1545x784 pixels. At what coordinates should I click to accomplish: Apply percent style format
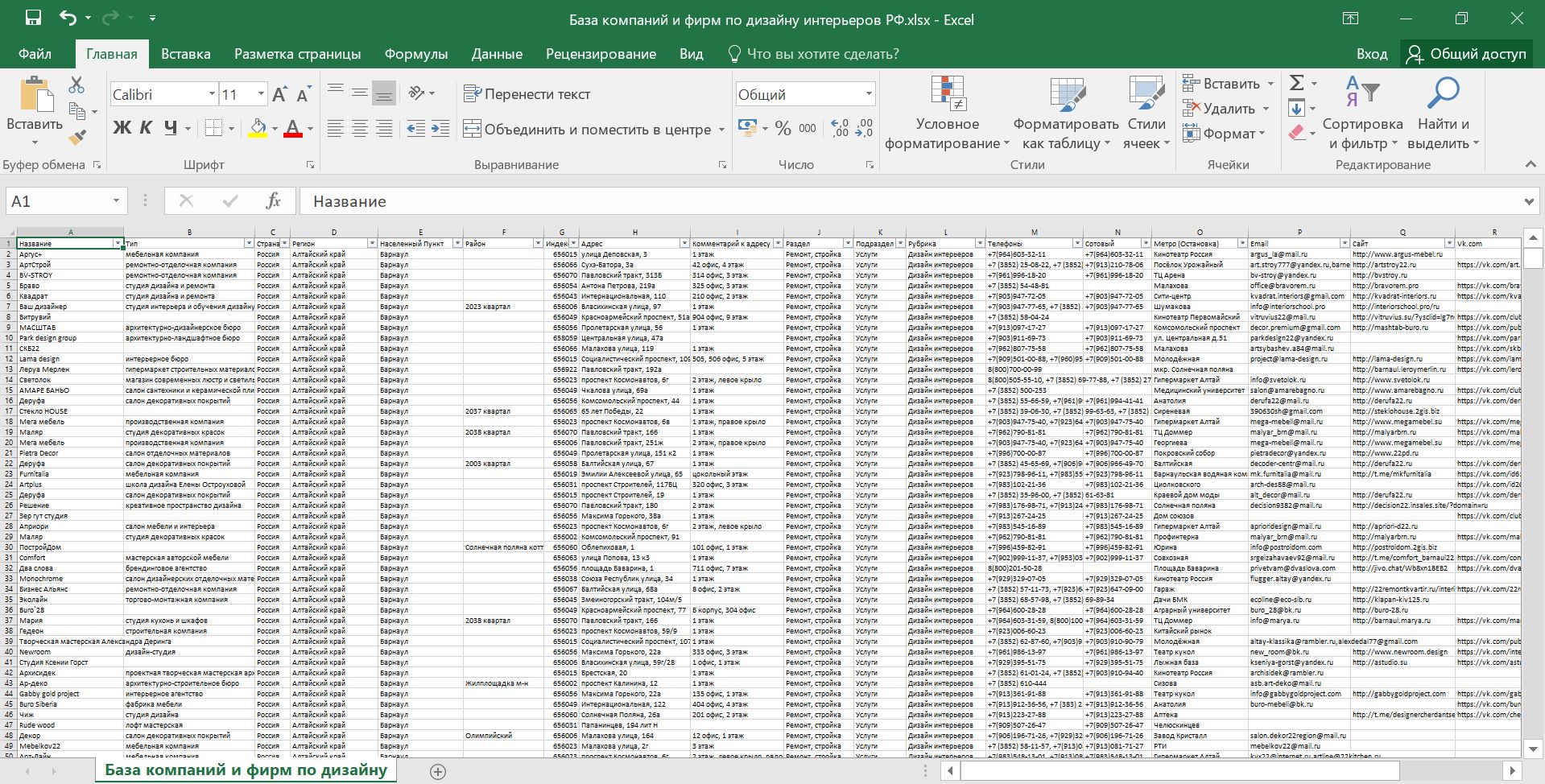point(783,128)
